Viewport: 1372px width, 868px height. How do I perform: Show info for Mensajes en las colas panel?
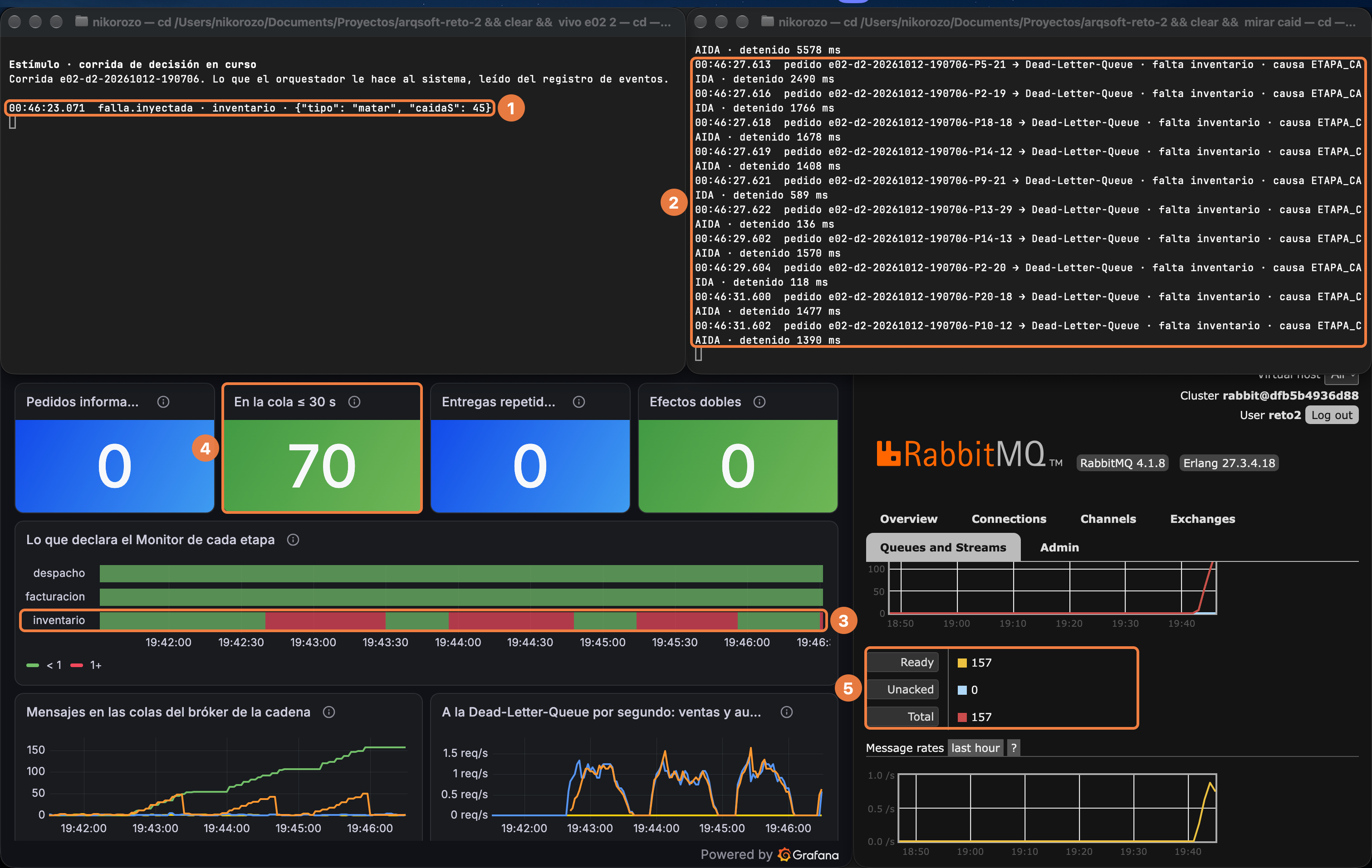coord(329,712)
